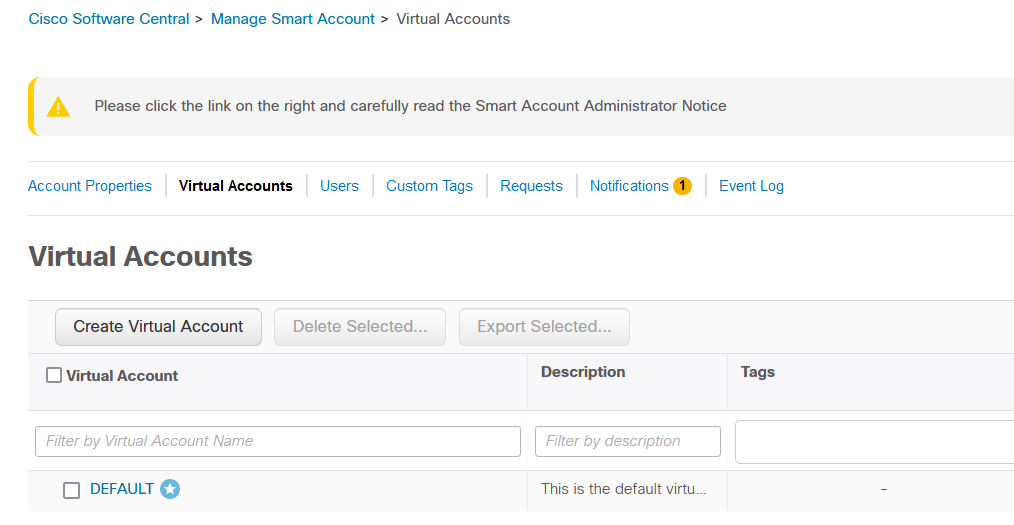Screen dimensions: 1014x525
Task: Click the Notifications count badge
Action: (682, 186)
